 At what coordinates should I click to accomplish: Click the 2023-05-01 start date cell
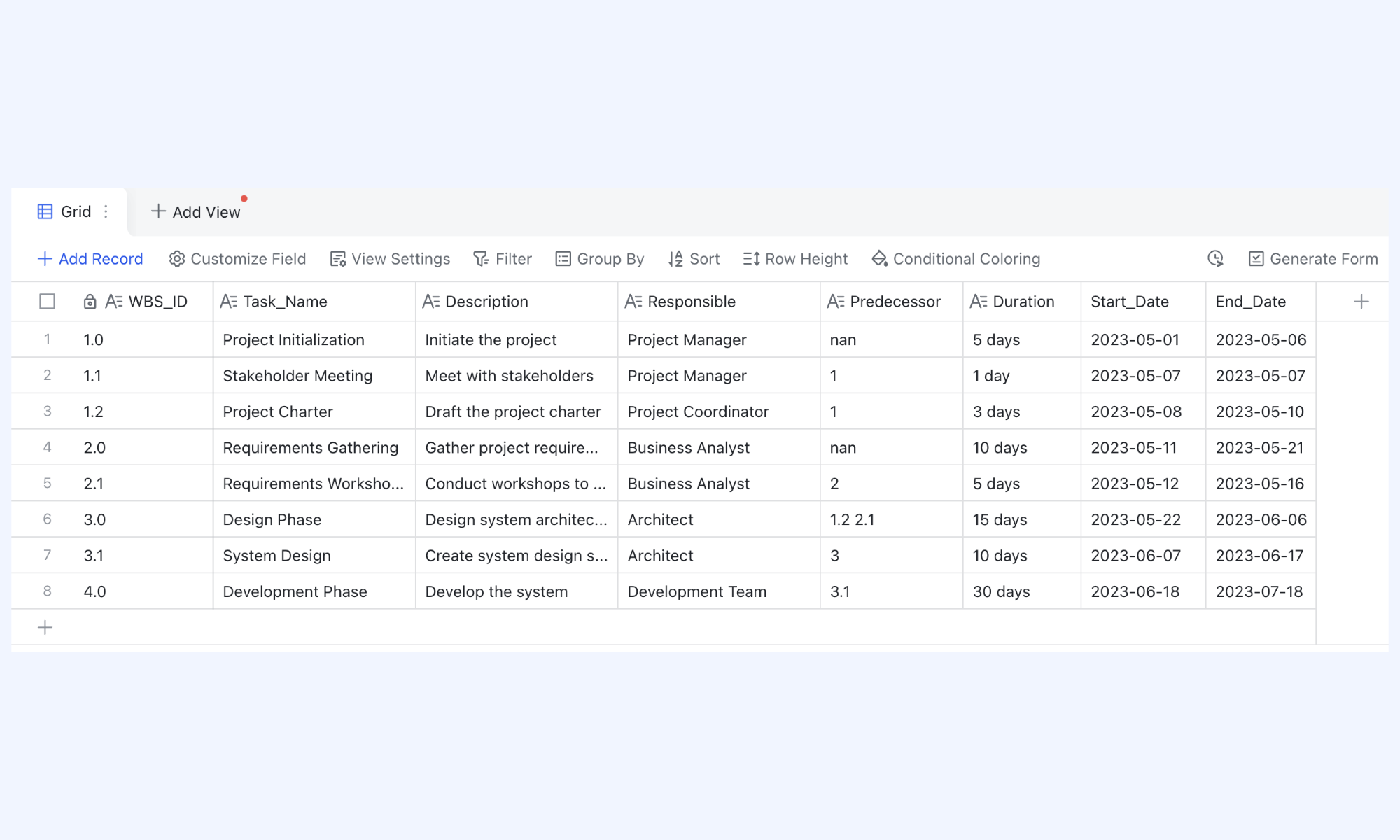point(1144,339)
